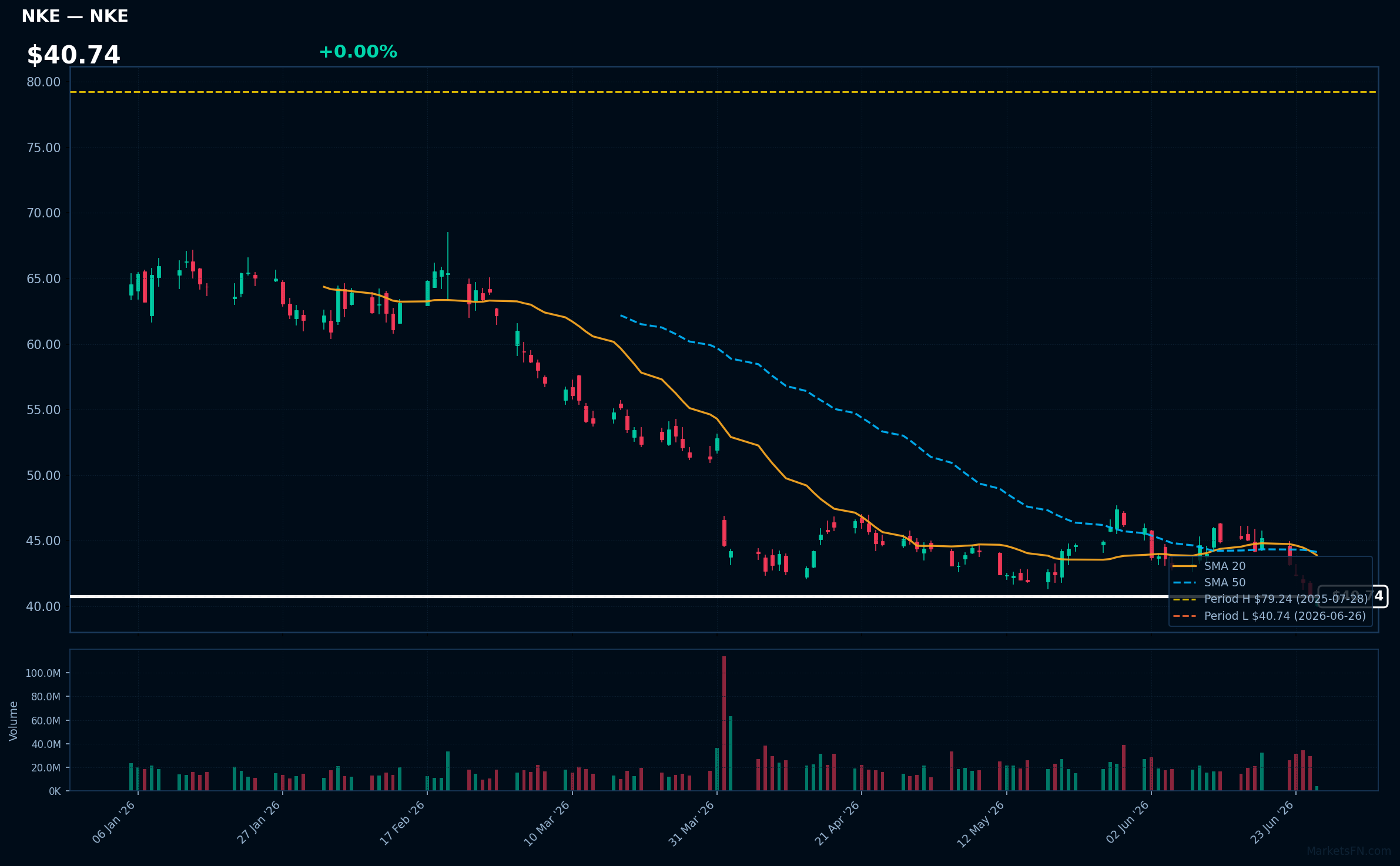Click the 60.0M volume axis label
The image size is (1400, 866).
[46, 721]
